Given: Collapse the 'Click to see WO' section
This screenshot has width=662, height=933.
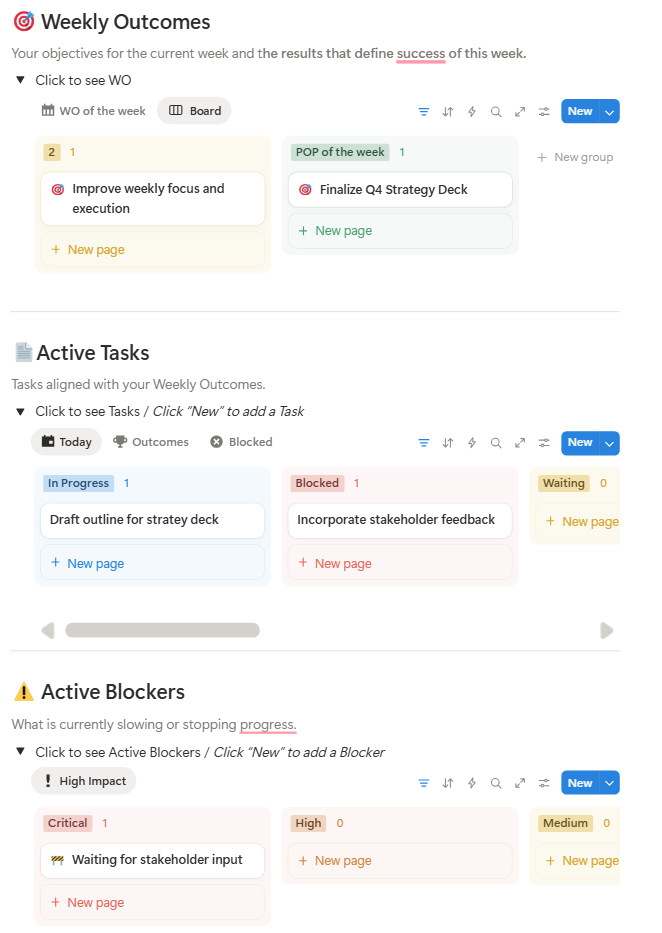Looking at the screenshot, I should pyautogui.click(x=22, y=80).
